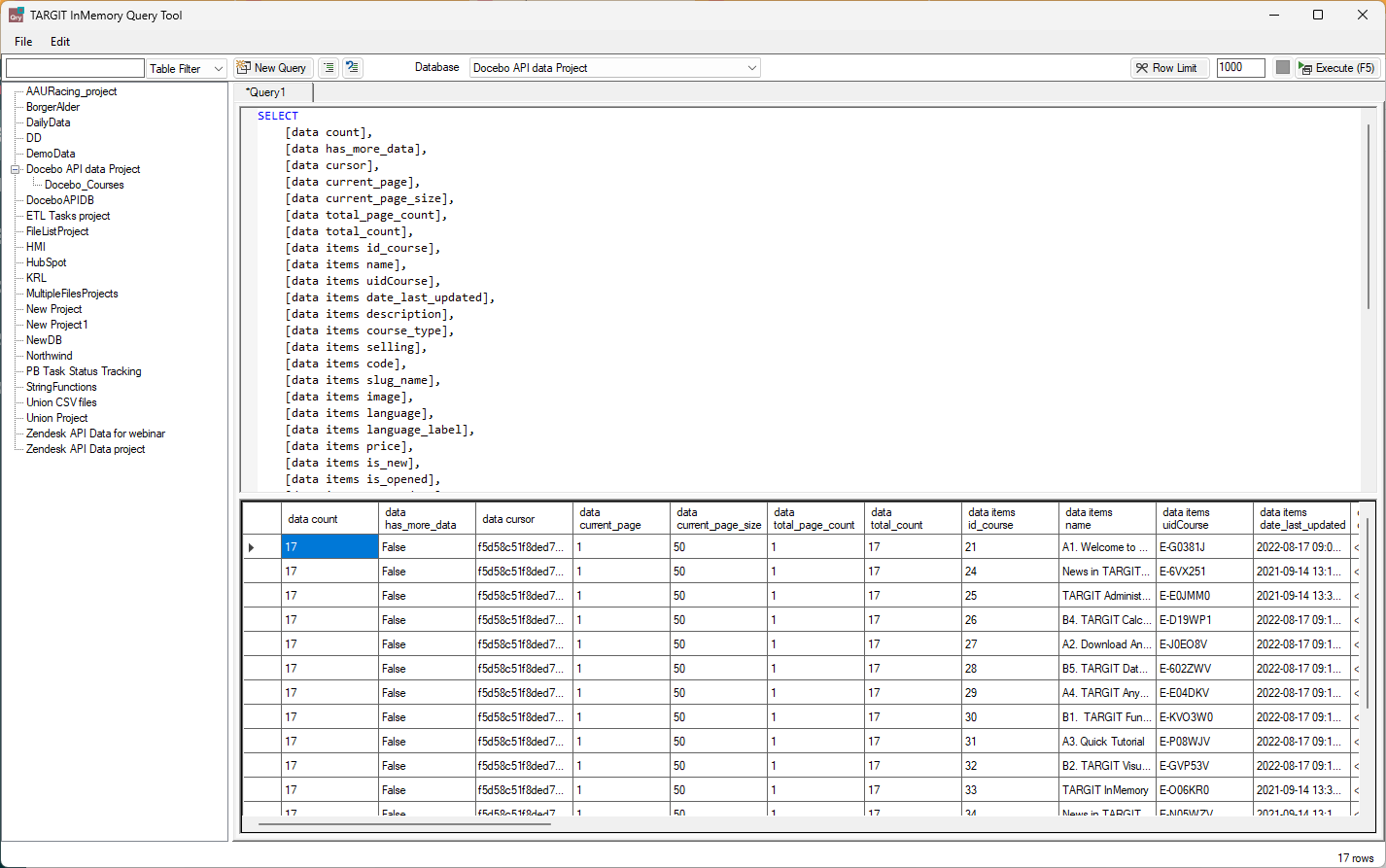
Task: Click the E-KVO3W0 uidCourse cell
Action: click(x=1204, y=717)
